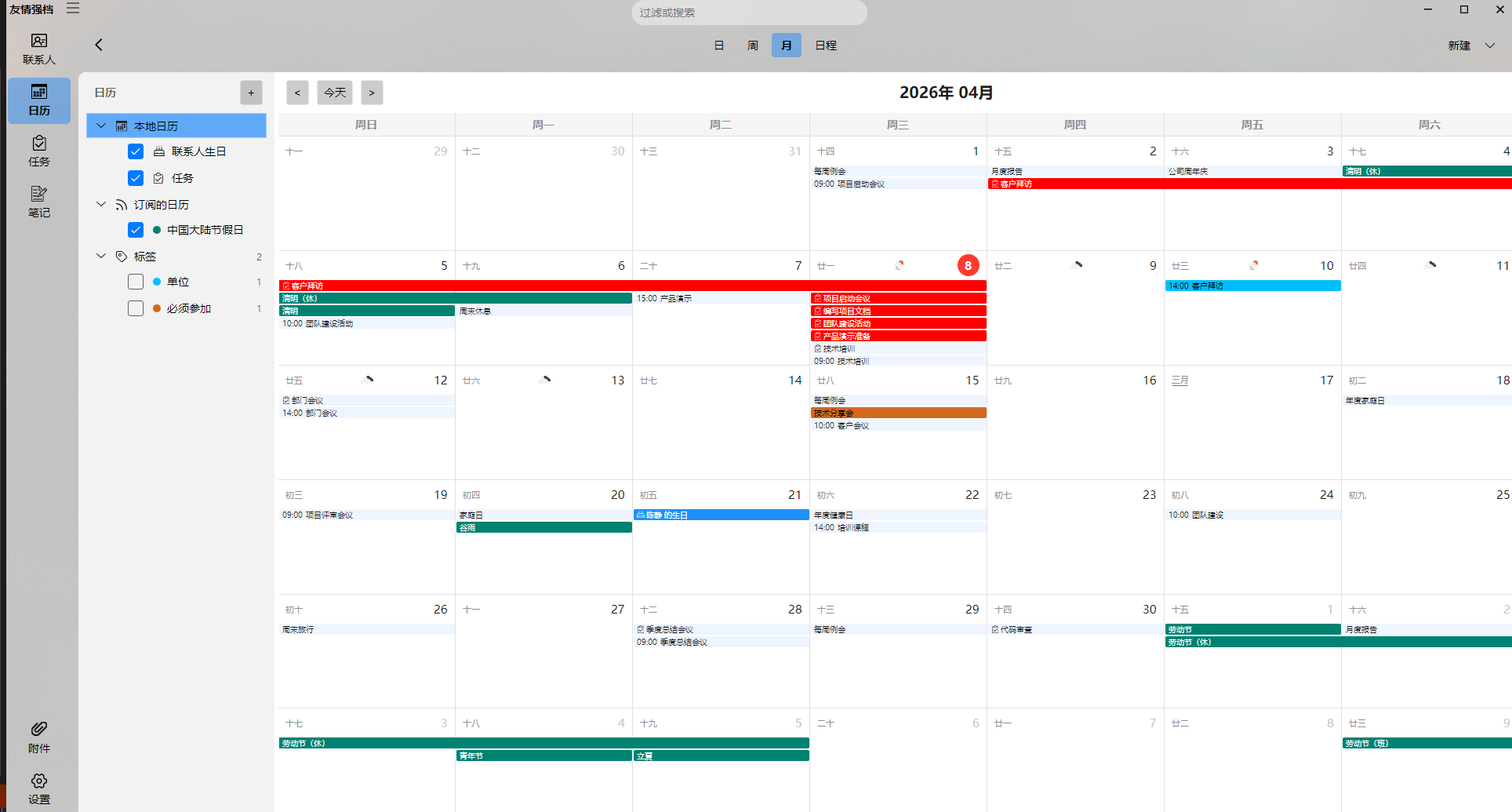The image size is (1512, 812).
Task: Click the 过滤或搜索 search field
Action: pos(749,13)
